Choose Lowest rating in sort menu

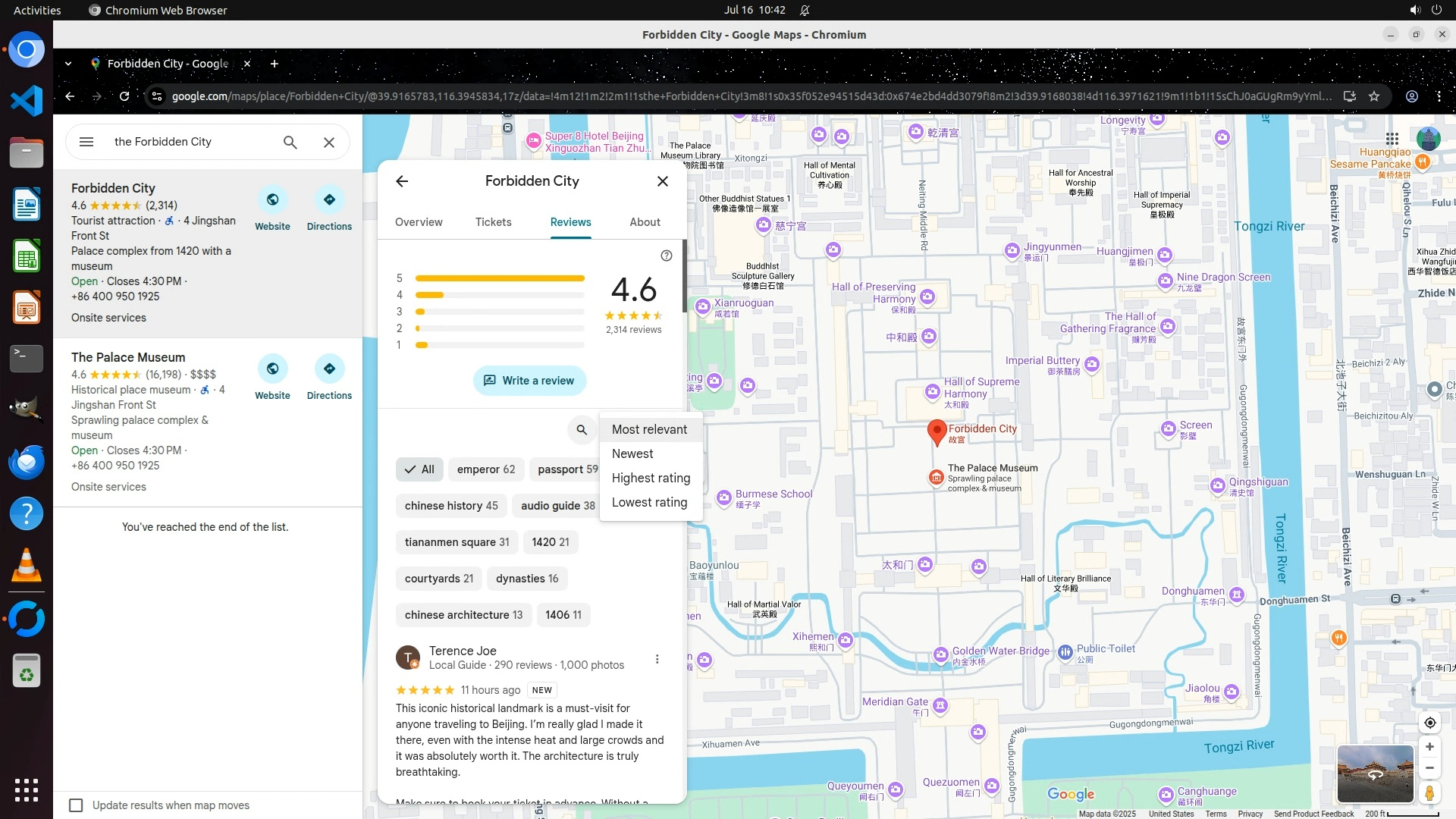649,502
